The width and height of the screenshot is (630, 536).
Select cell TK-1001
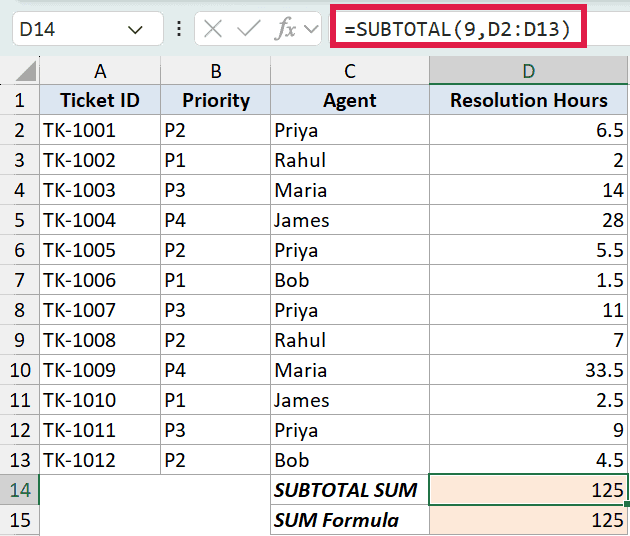pyautogui.click(x=100, y=130)
